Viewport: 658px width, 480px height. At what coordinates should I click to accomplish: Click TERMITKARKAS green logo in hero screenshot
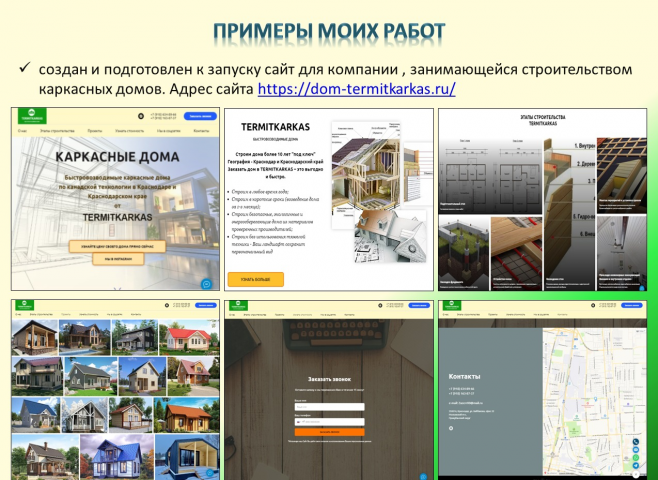(x=32, y=116)
